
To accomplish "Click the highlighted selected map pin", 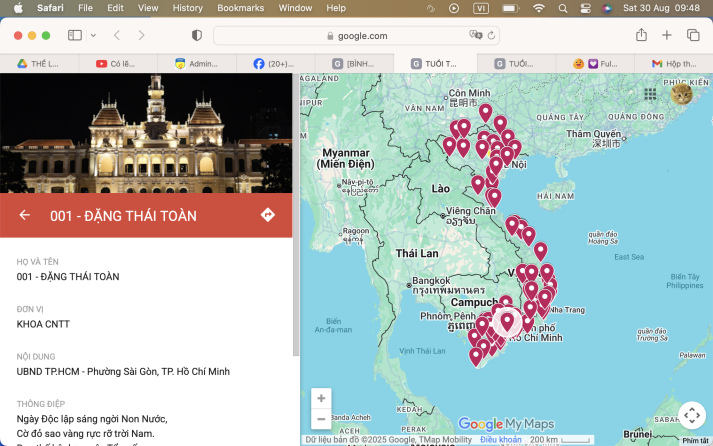I will 507,321.
